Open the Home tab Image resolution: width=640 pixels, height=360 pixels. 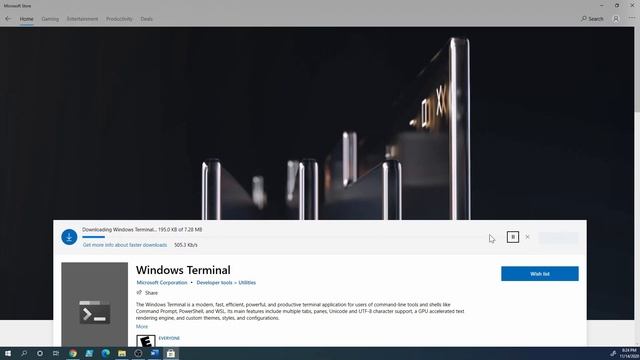tap(27, 19)
